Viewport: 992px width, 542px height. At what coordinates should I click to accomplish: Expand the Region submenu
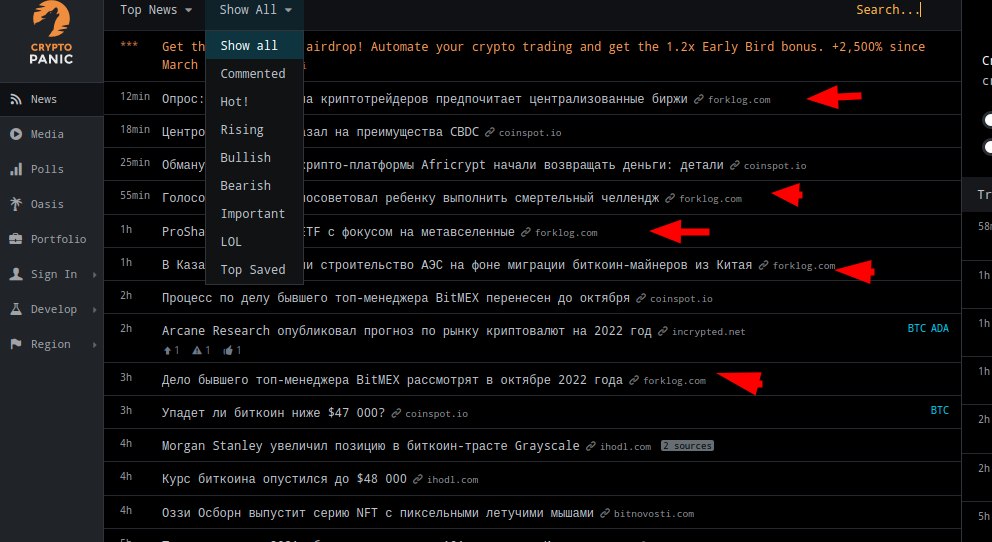94,344
